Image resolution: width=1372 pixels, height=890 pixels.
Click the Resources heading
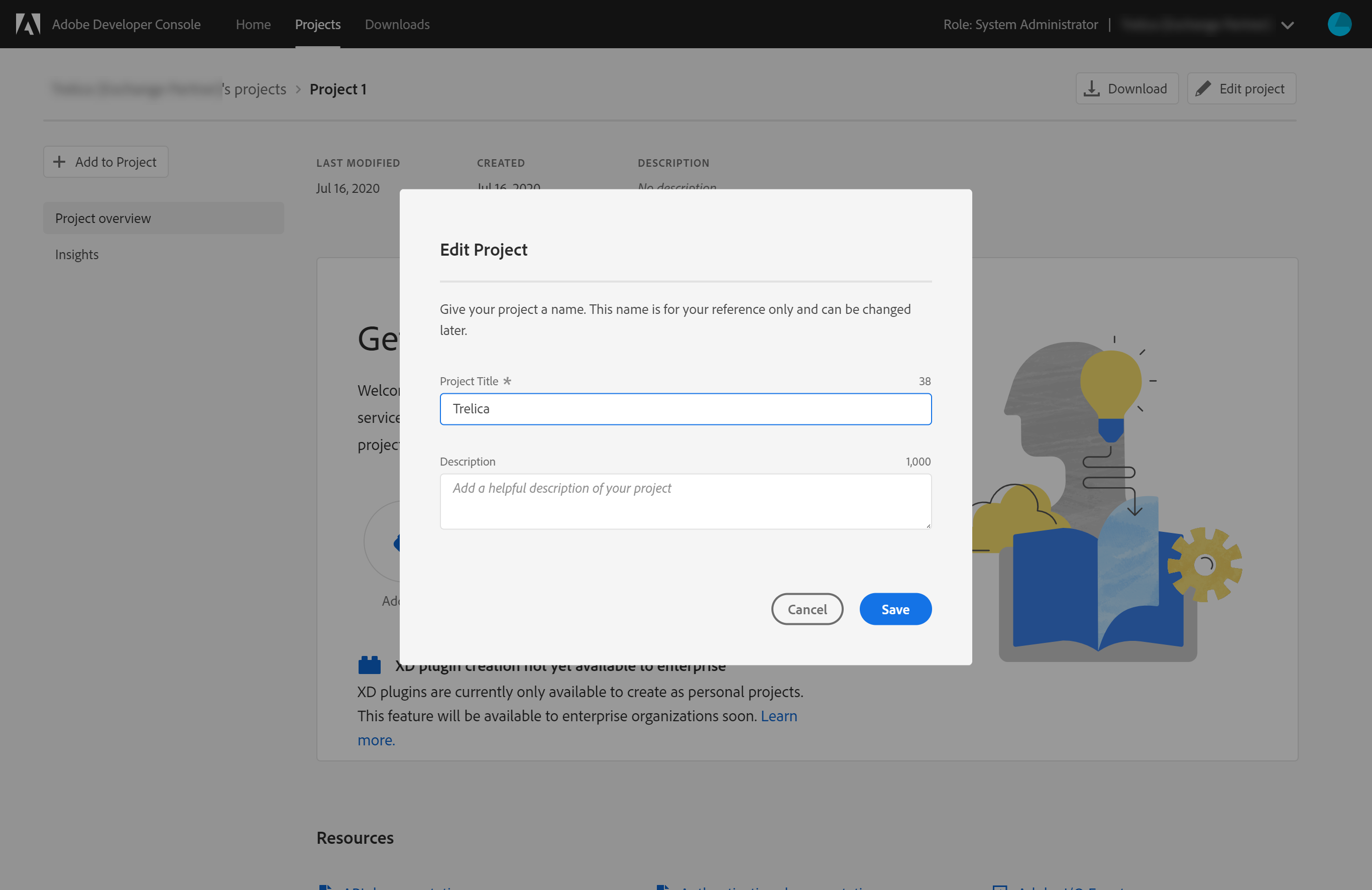pos(355,838)
